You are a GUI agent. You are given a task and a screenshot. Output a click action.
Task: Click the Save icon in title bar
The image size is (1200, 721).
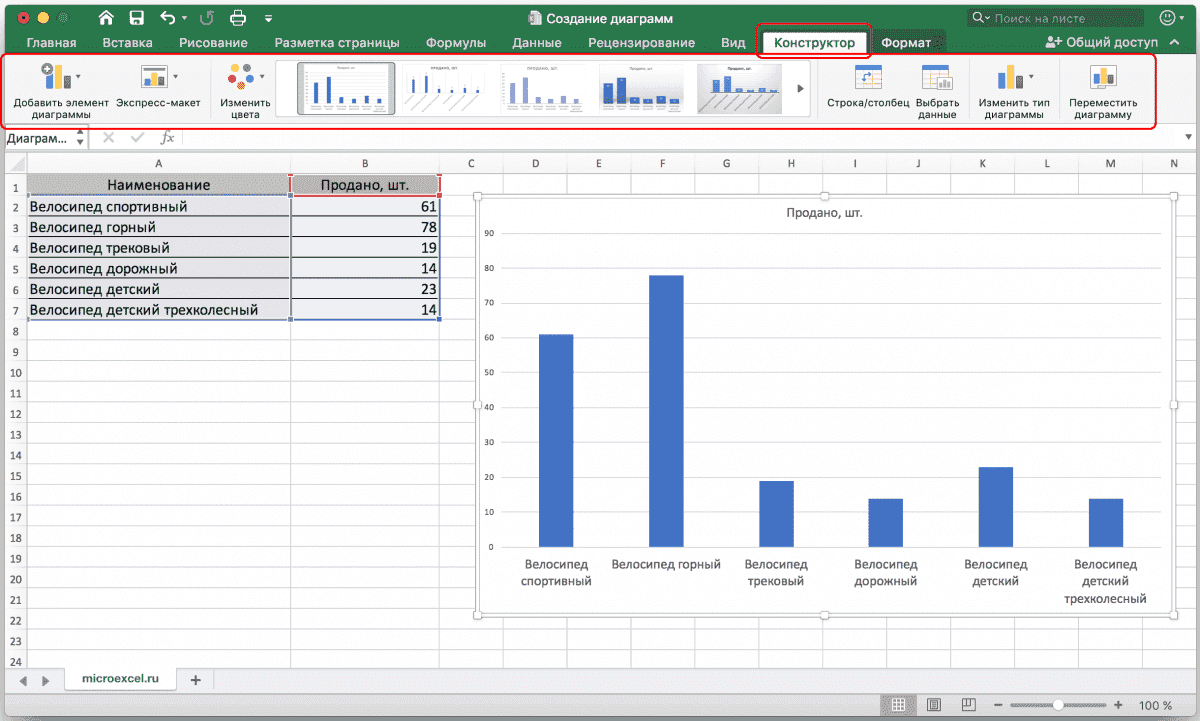(x=136, y=18)
